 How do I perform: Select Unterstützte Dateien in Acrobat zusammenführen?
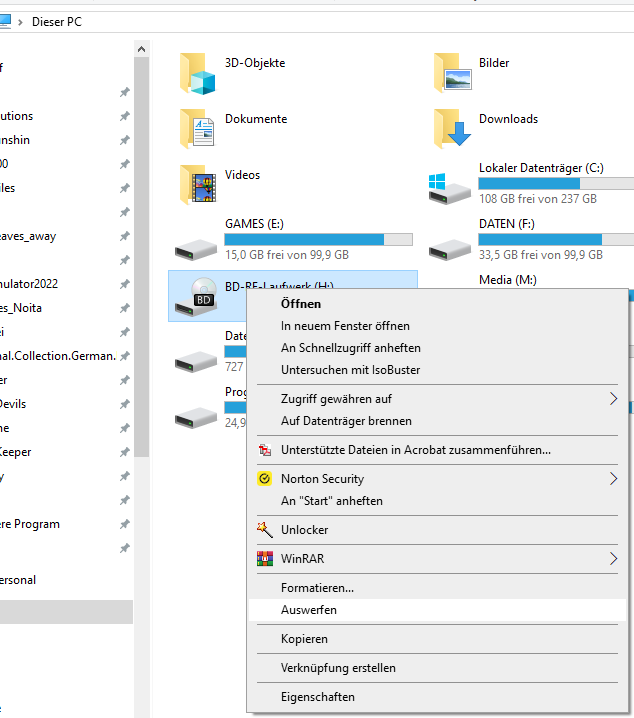pos(437,450)
